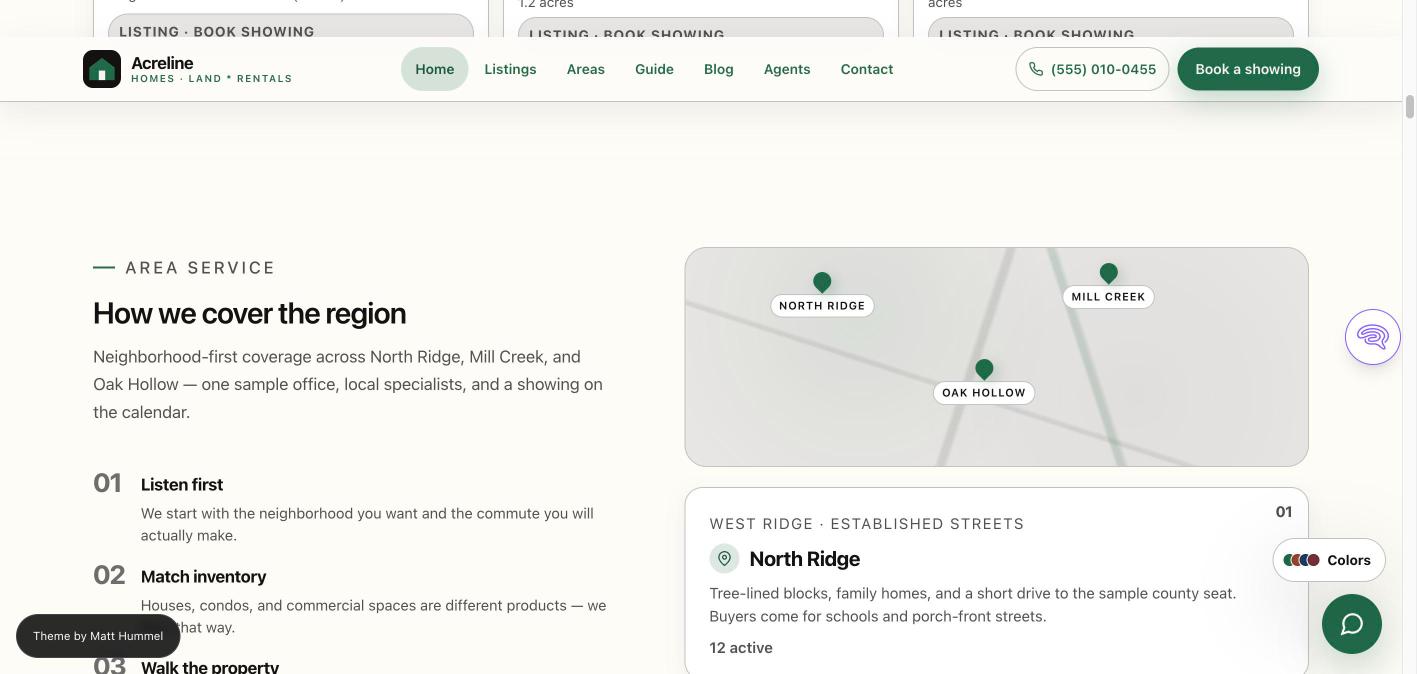Open the Colors palette picker
1417x674 pixels.
pos(1328,560)
